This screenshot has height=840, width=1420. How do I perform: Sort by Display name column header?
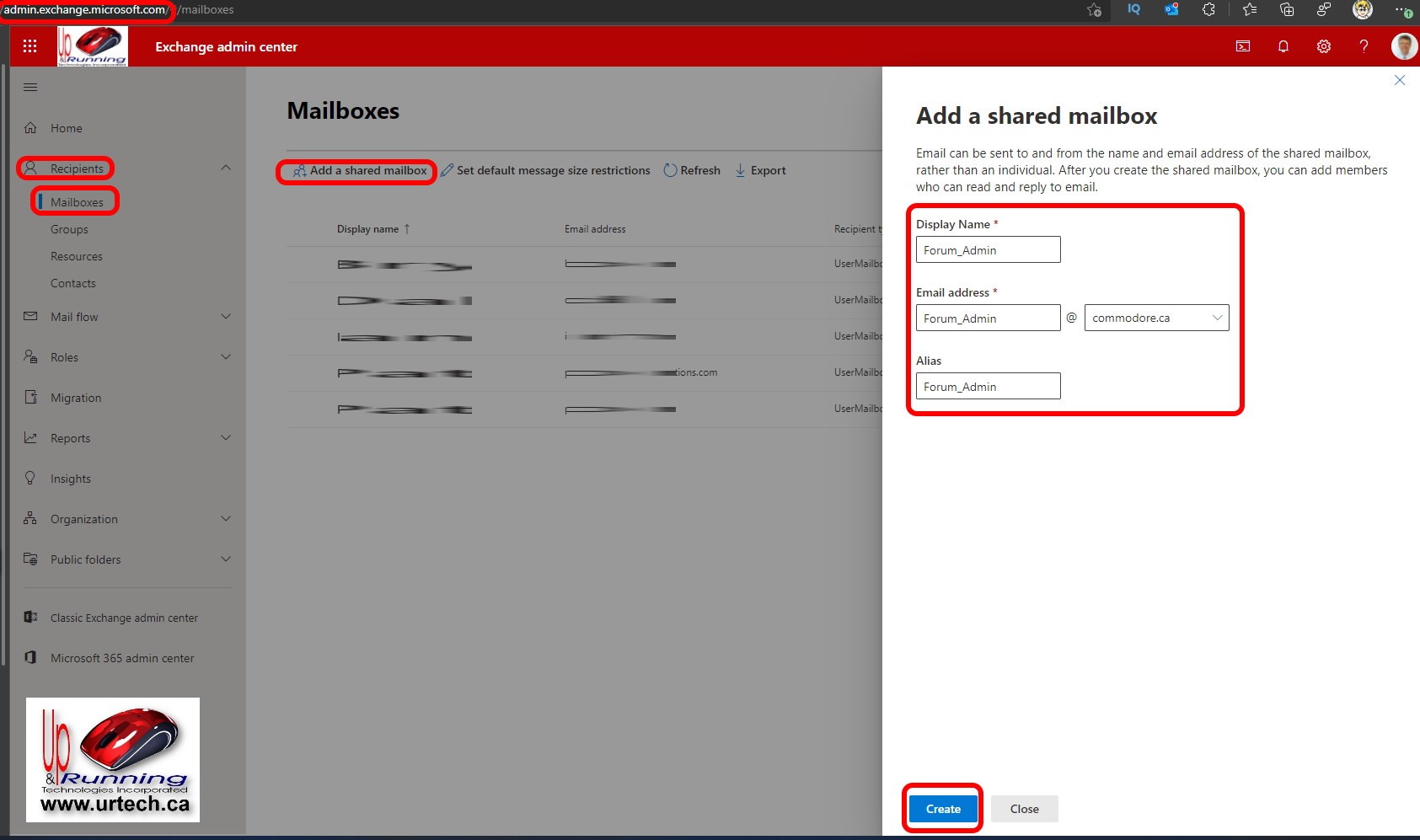point(368,229)
